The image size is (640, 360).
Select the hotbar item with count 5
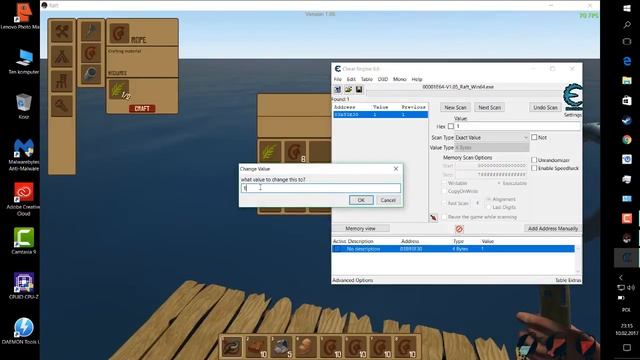282,347
